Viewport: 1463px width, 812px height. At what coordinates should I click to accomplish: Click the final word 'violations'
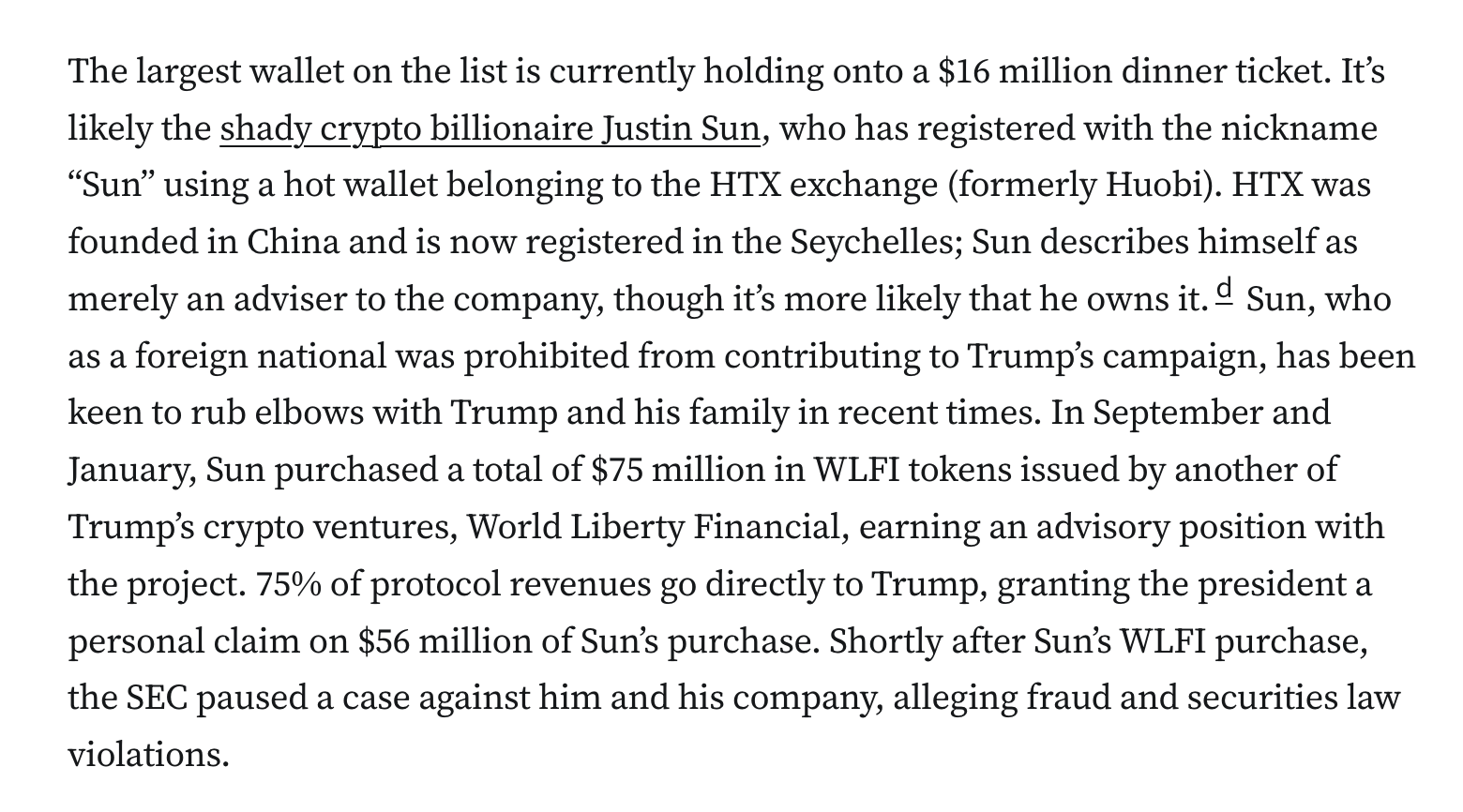coord(148,756)
